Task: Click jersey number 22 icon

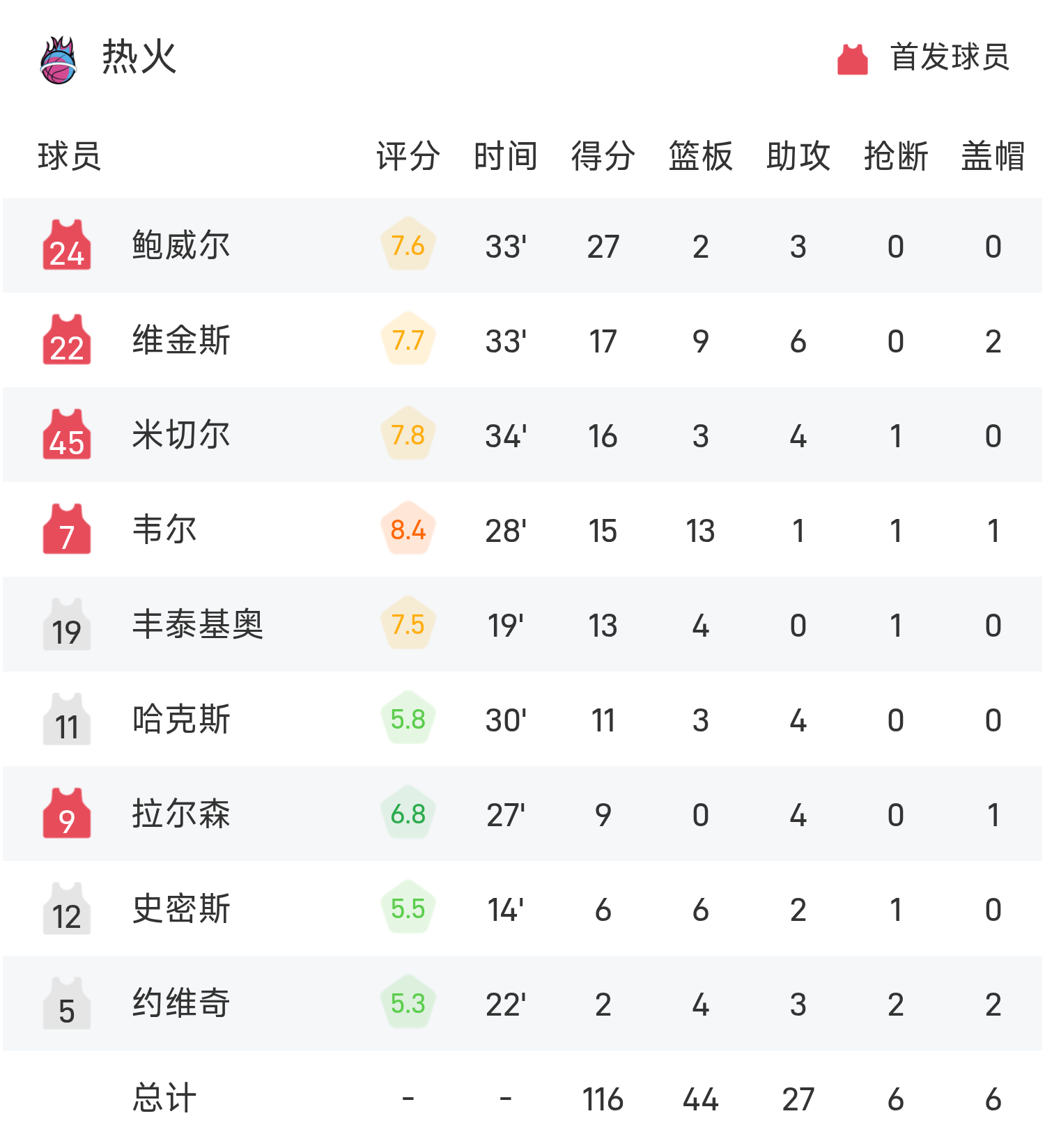Action: click(x=67, y=340)
